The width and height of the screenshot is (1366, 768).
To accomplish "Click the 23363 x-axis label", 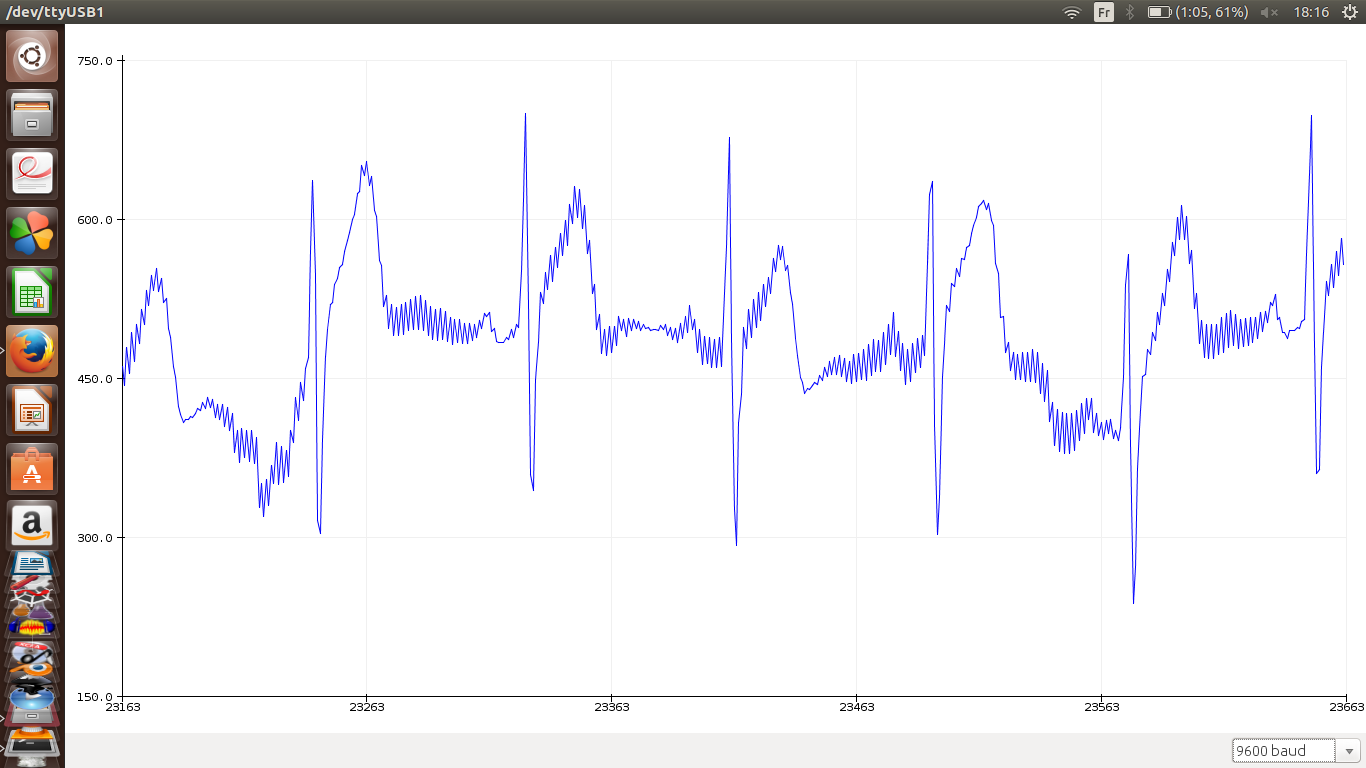I will [x=612, y=707].
